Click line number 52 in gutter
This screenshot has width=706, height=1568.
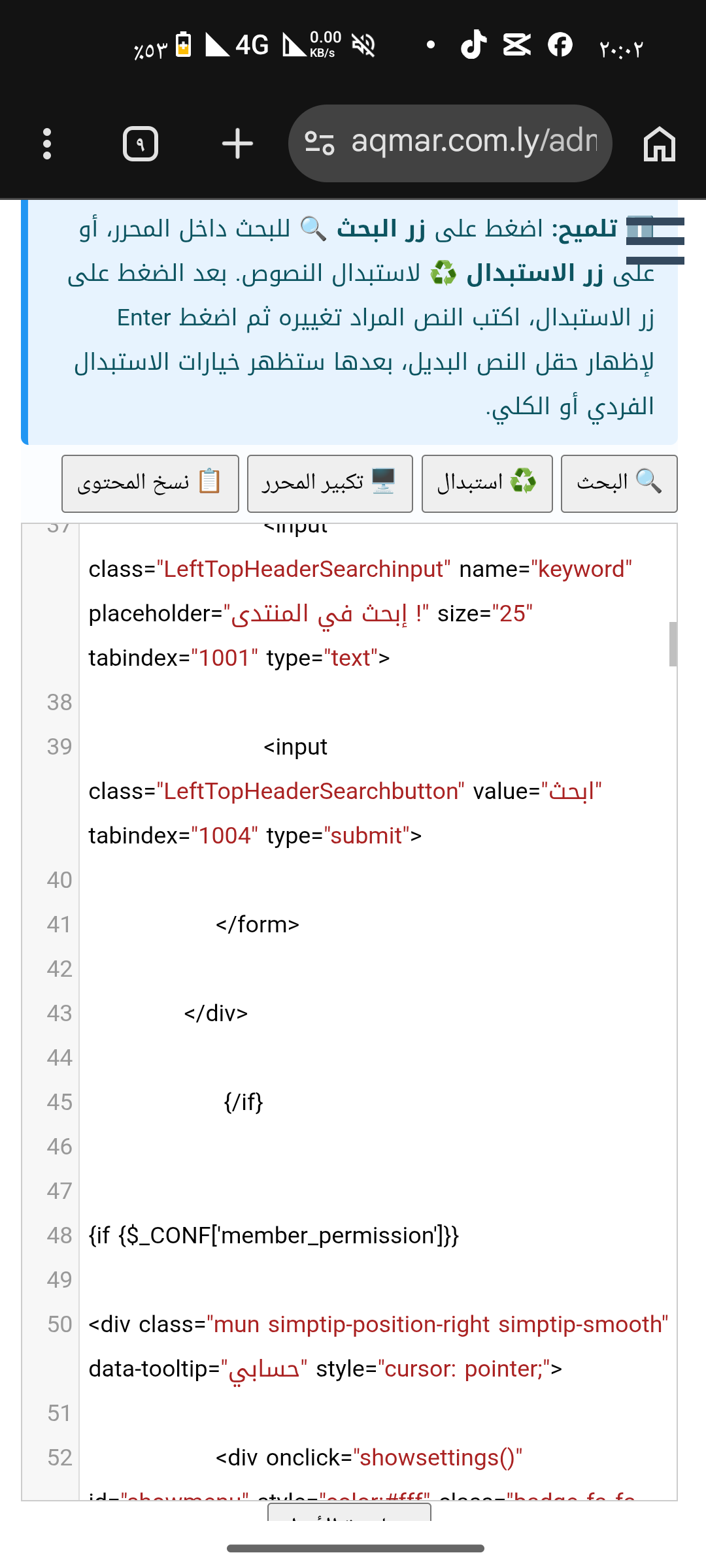pos(59,1458)
